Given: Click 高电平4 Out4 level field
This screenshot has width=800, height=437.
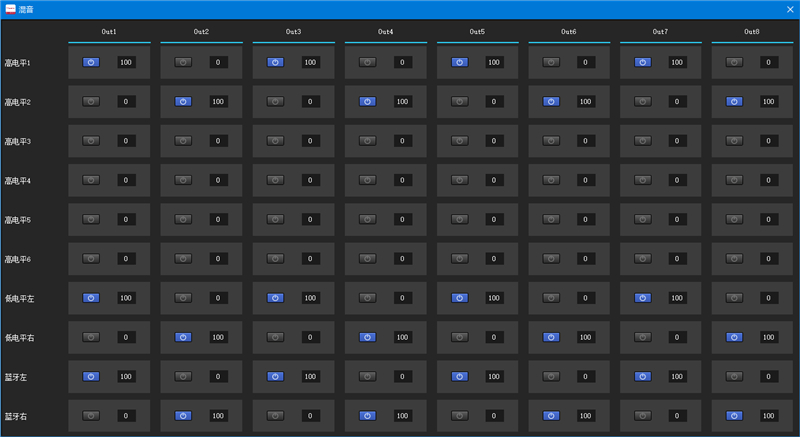Looking at the screenshot, I should tap(403, 180).
